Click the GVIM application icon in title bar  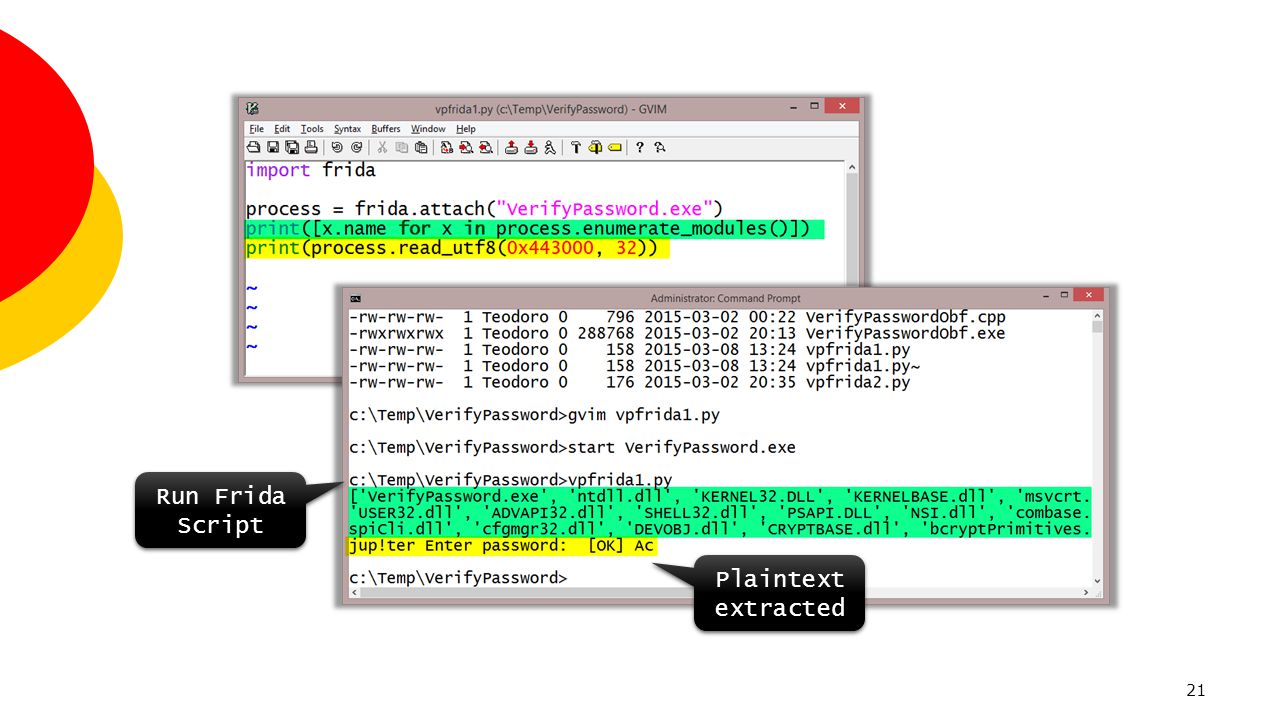[x=253, y=108]
